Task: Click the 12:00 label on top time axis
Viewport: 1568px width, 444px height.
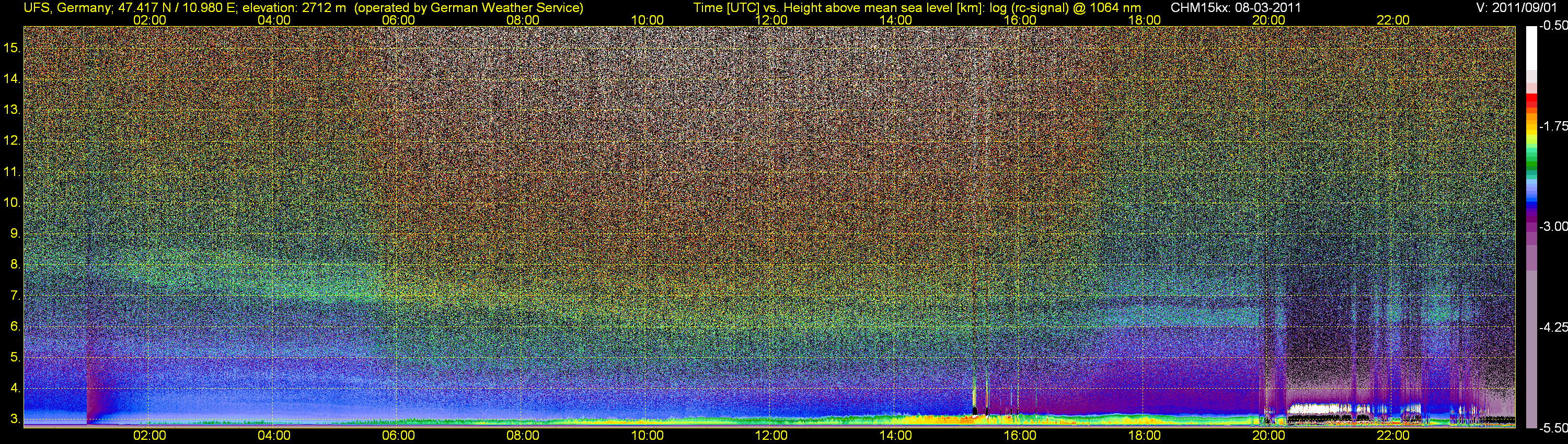Action: click(771, 20)
